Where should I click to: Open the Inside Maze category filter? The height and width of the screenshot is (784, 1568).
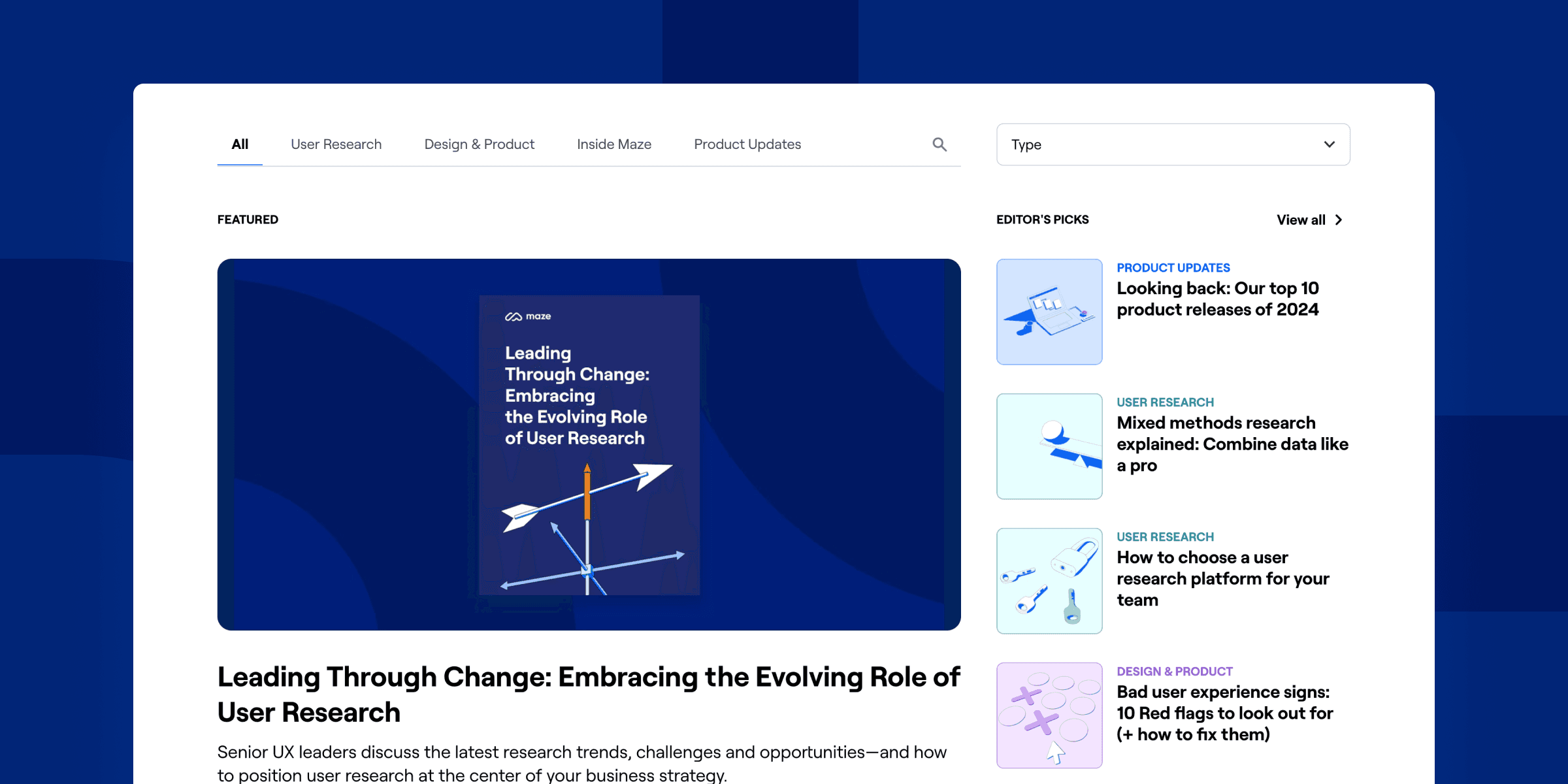click(x=614, y=144)
